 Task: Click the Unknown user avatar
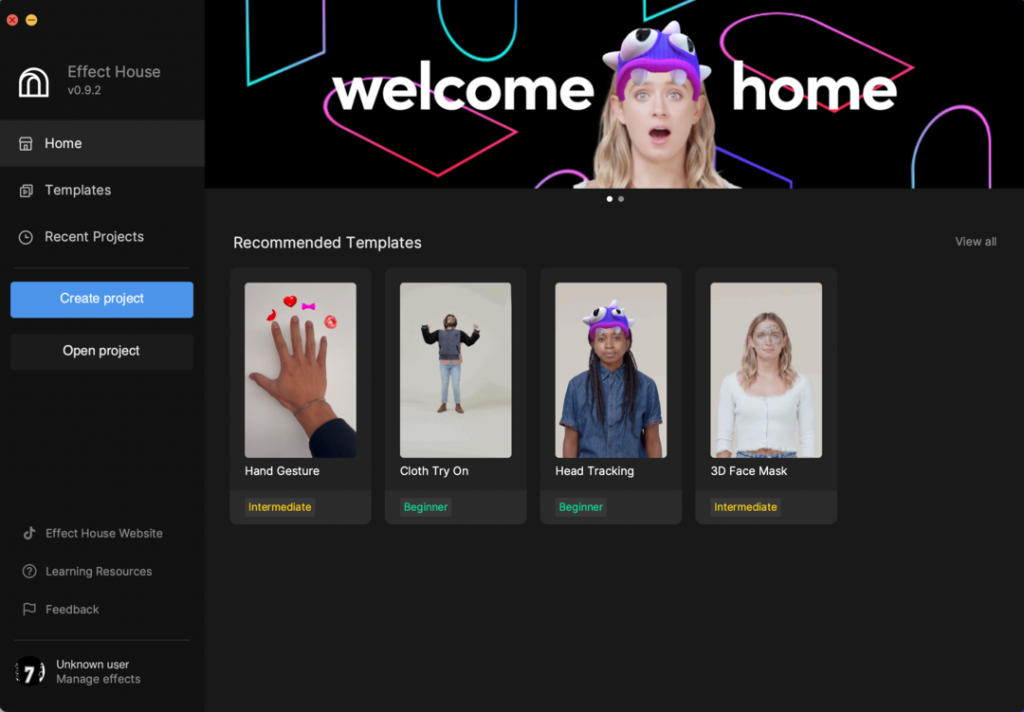click(x=30, y=672)
